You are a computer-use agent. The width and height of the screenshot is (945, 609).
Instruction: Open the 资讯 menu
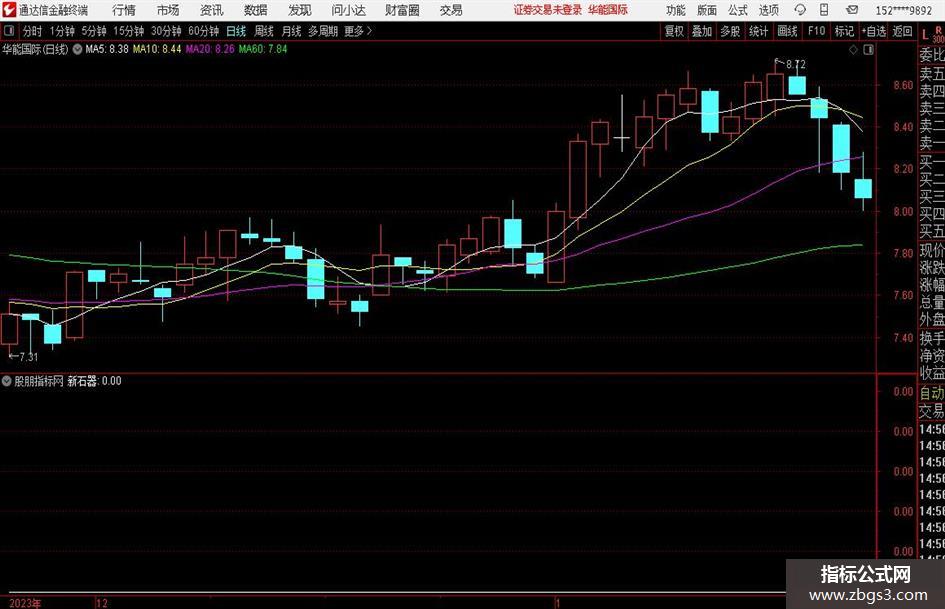tap(212, 10)
